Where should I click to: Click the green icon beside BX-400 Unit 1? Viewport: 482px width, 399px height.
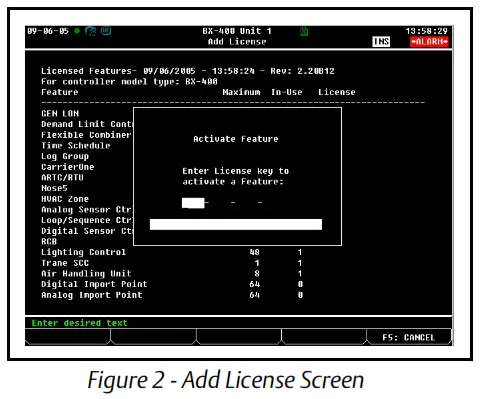coord(304,31)
